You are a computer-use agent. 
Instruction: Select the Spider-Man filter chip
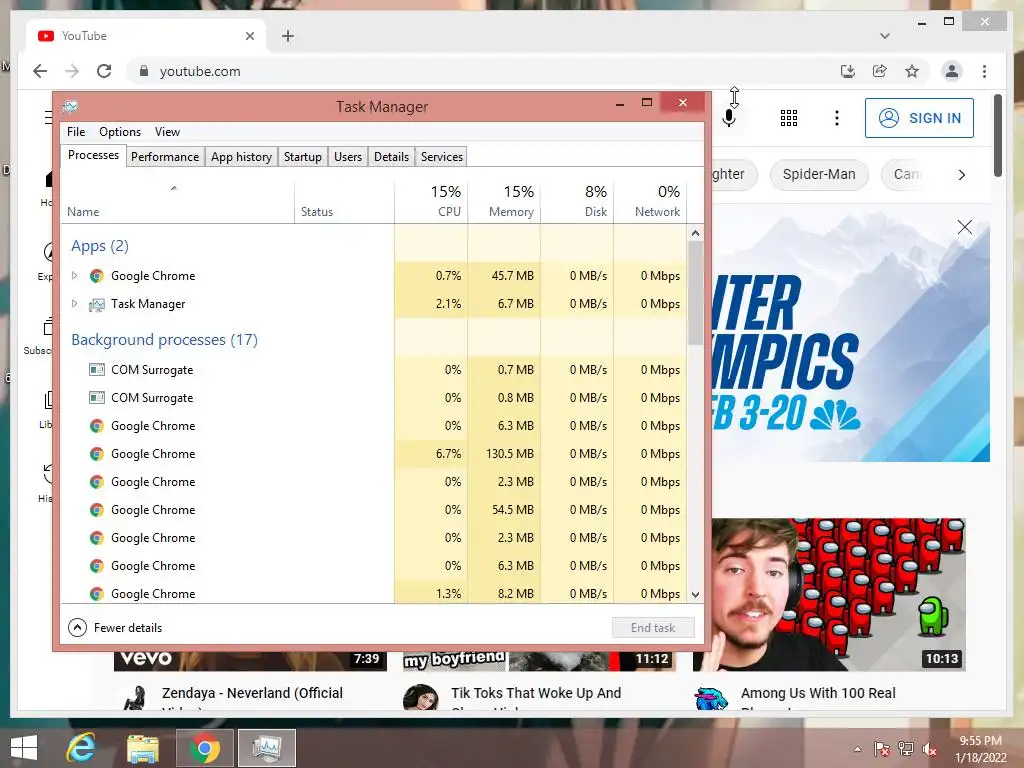tap(819, 174)
